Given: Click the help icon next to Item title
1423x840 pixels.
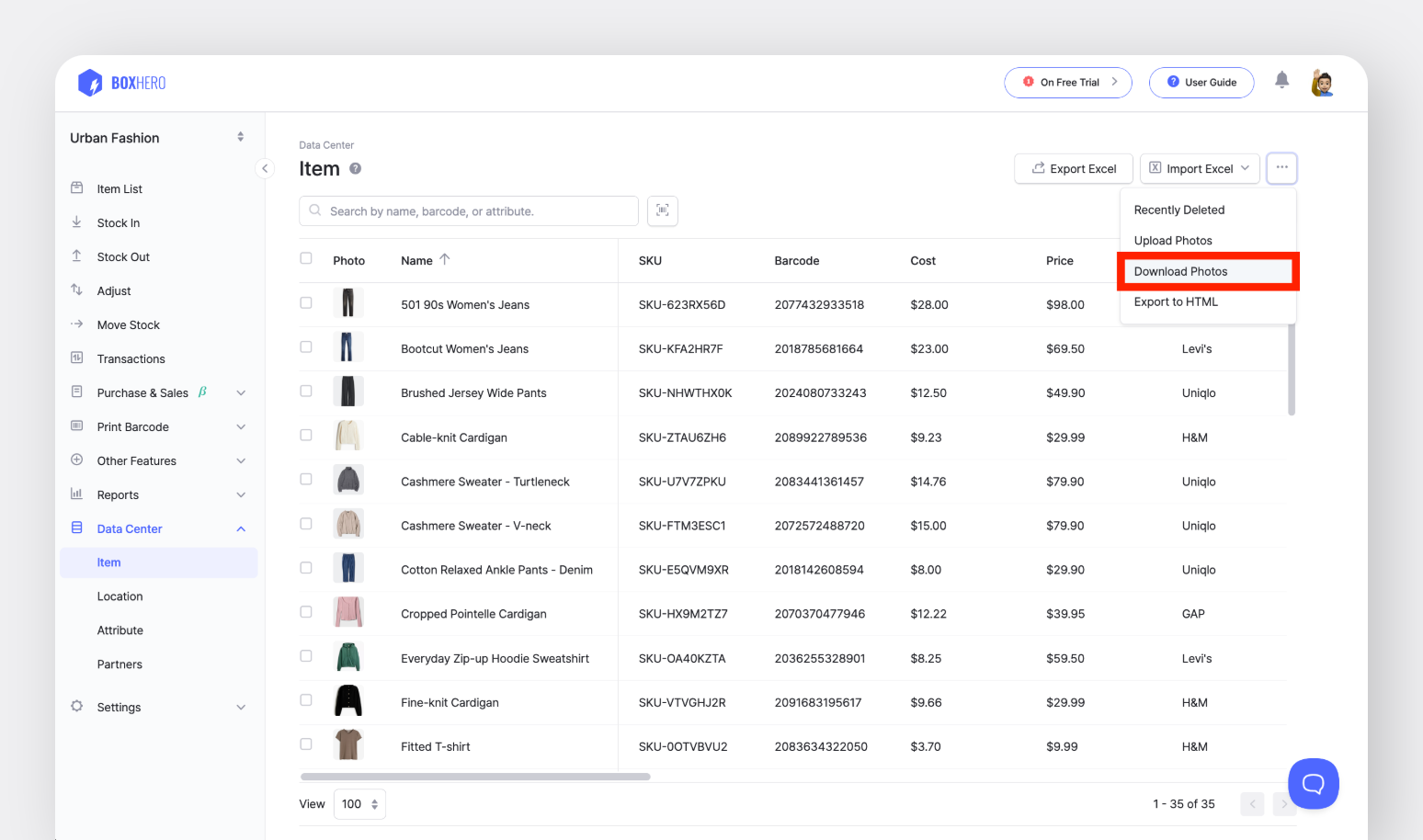Looking at the screenshot, I should [356, 169].
